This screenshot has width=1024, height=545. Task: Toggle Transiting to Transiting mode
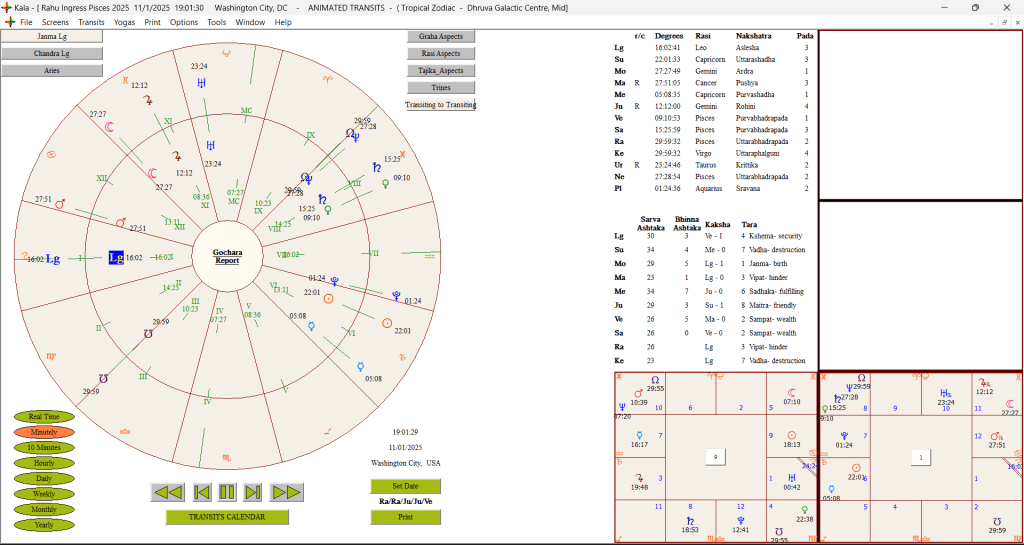440,105
